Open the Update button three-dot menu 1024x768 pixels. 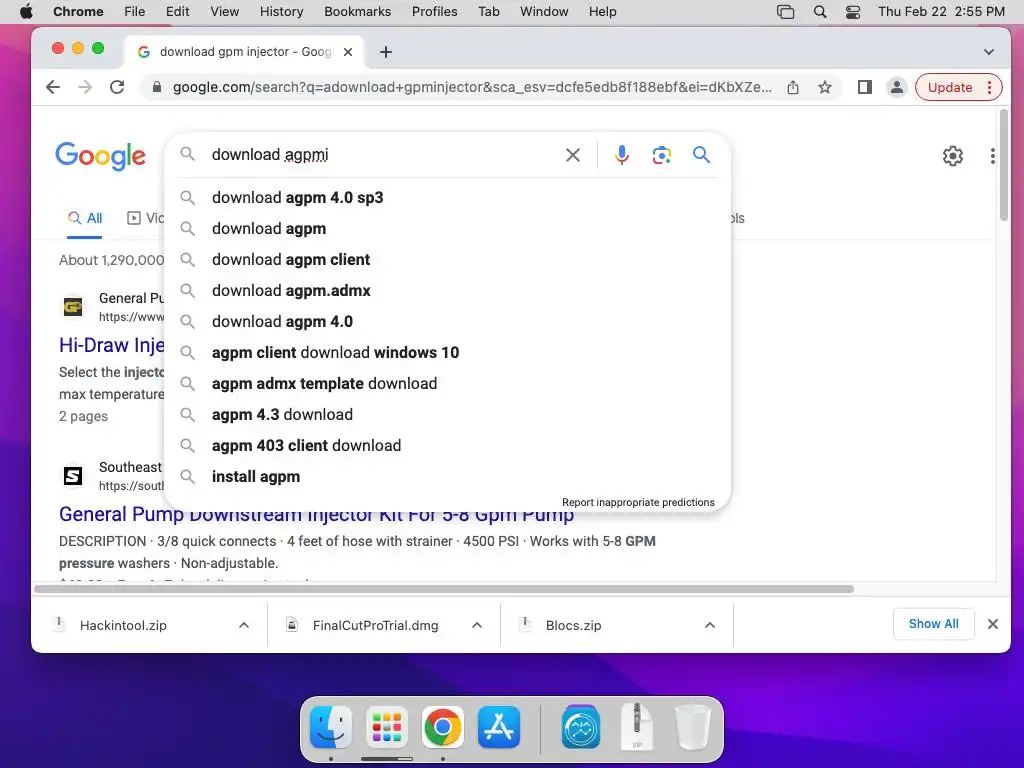[990, 87]
